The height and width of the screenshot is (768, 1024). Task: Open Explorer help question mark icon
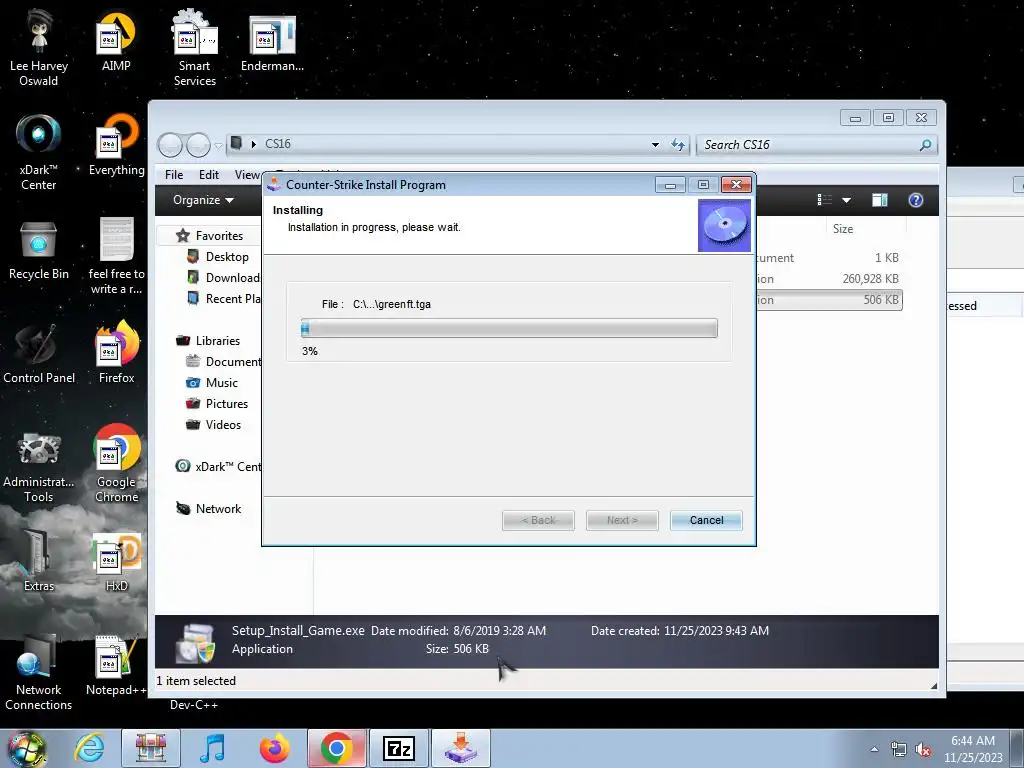pyautogui.click(x=916, y=200)
